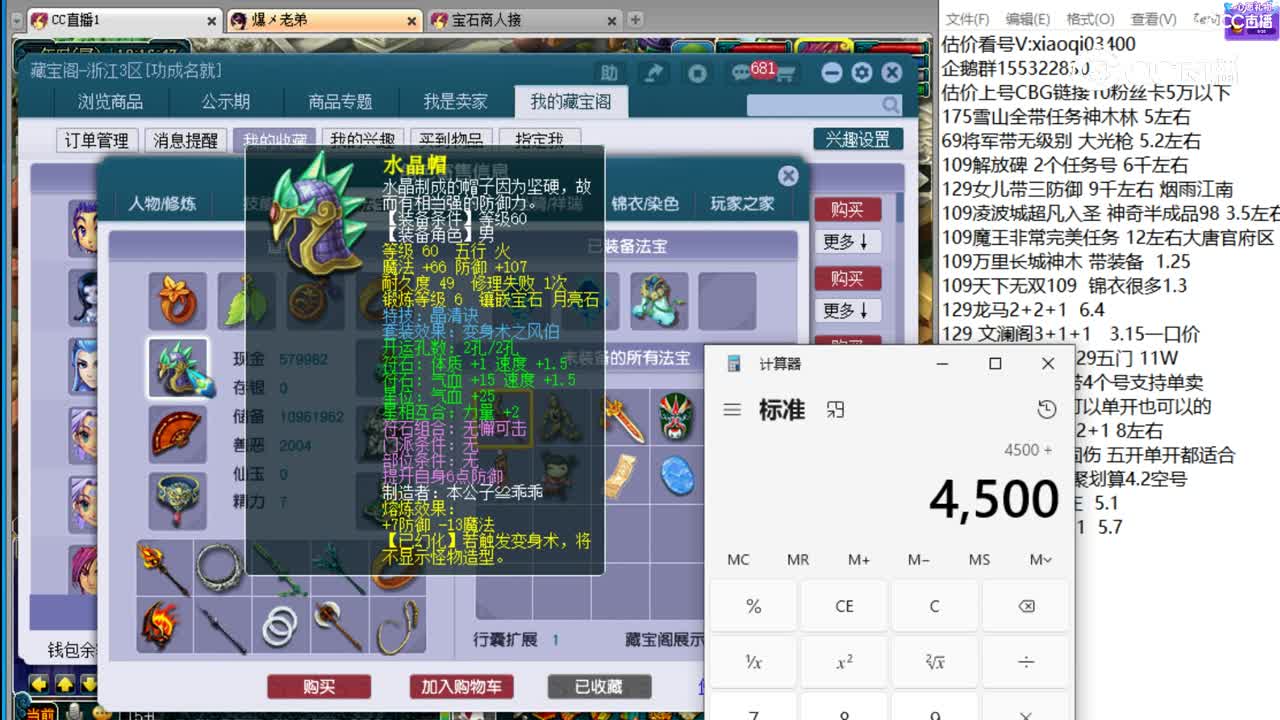The height and width of the screenshot is (720, 1280).
Task: Click the M- memory subtract button
Action: [x=918, y=559]
